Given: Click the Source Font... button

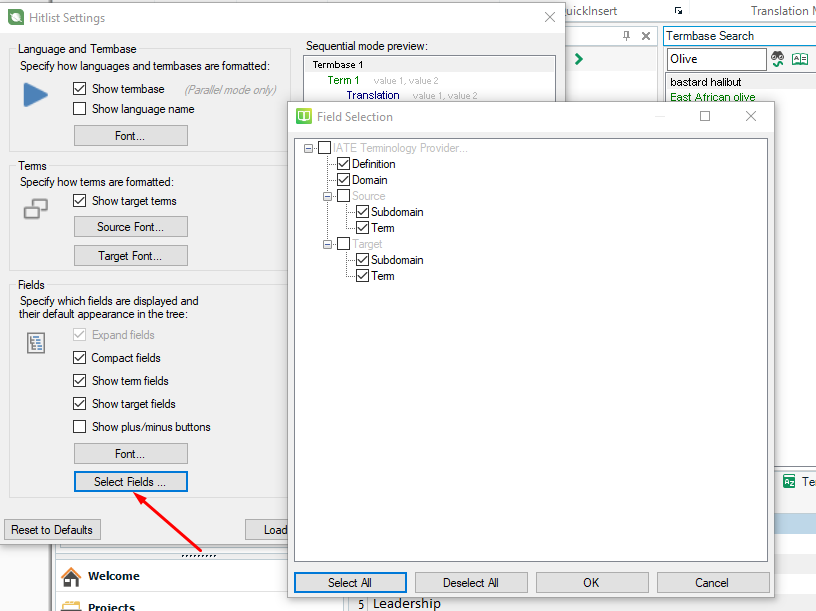Looking at the screenshot, I should click(130, 227).
